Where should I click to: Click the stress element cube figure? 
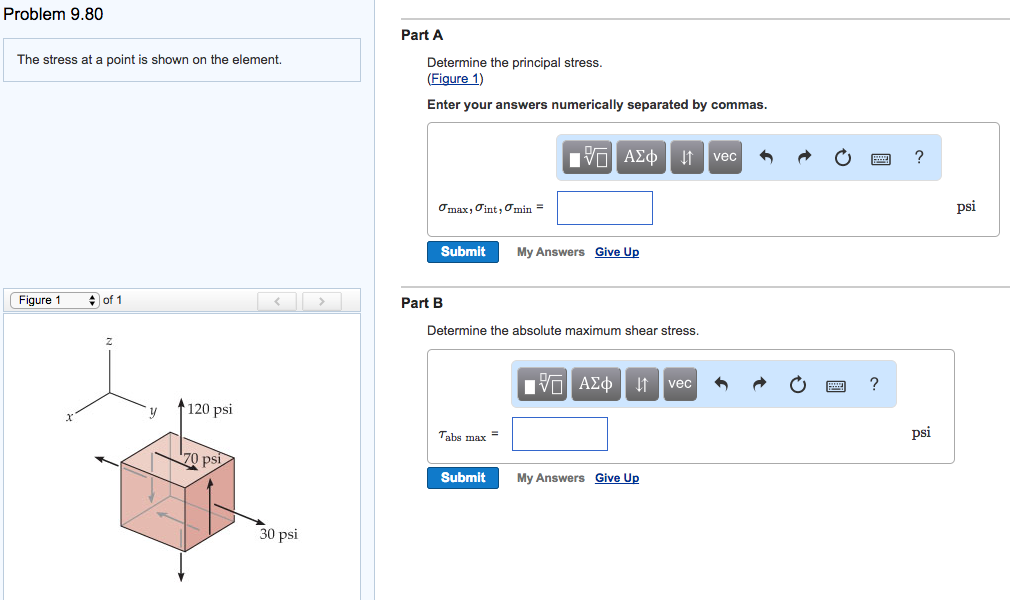[x=177, y=491]
